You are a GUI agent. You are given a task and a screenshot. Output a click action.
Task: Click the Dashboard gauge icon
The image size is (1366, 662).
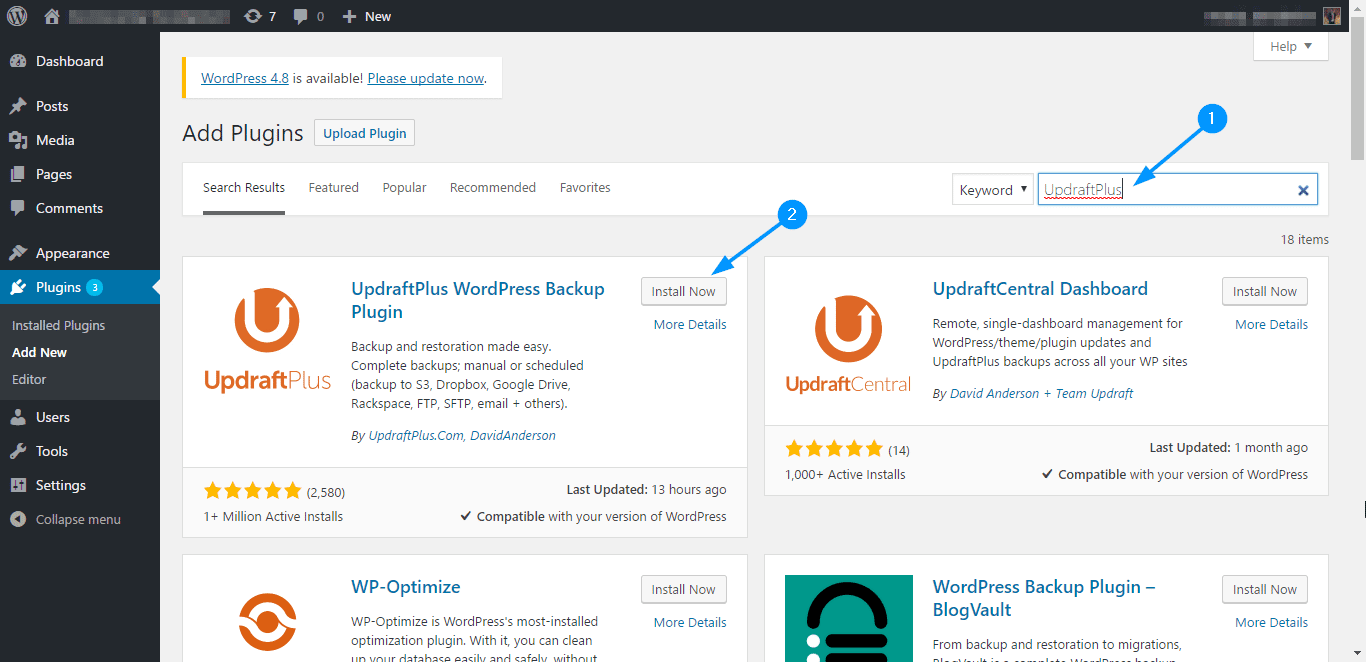(x=18, y=61)
